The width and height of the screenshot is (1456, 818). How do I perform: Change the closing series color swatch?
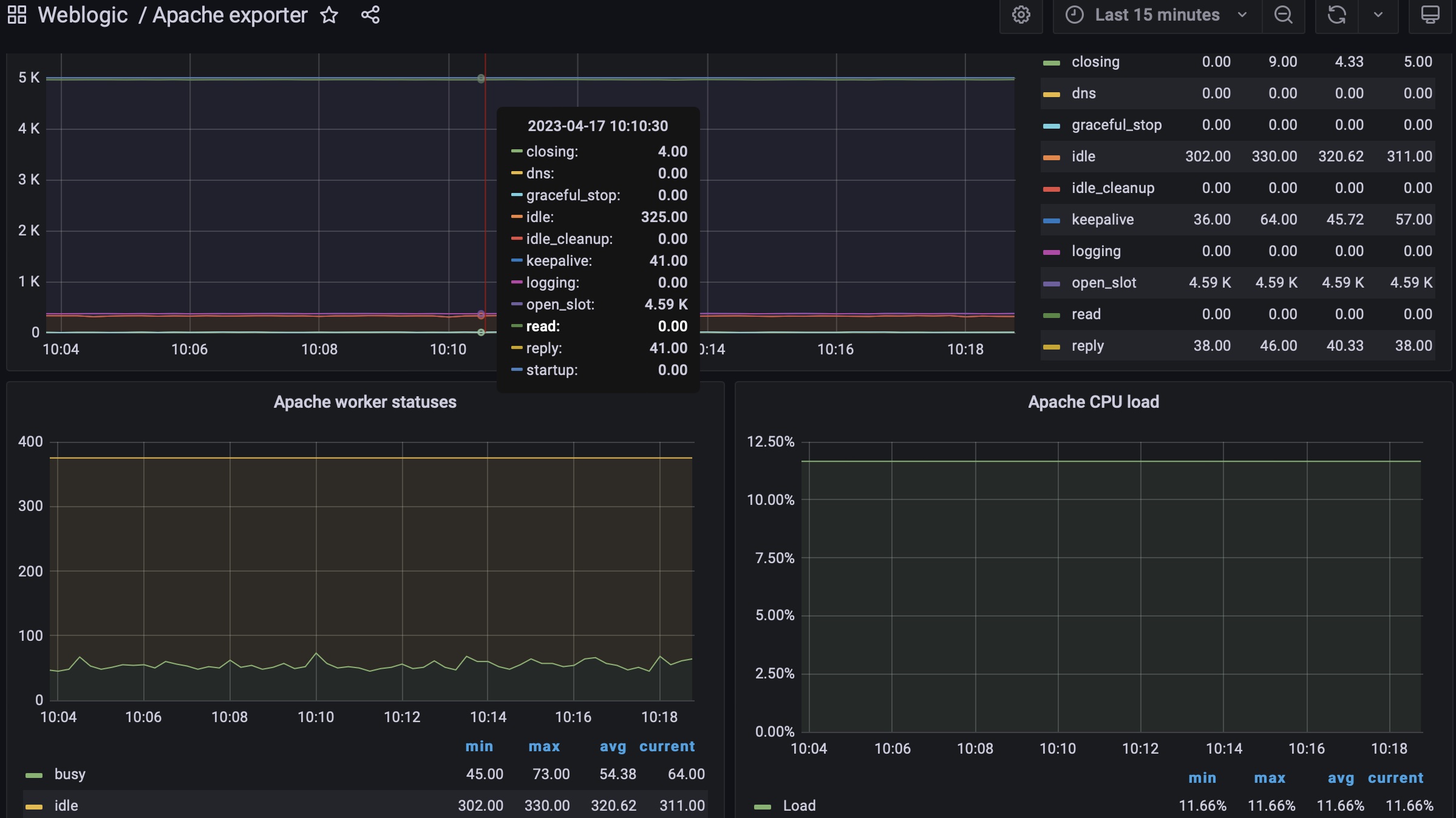tap(1052, 63)
